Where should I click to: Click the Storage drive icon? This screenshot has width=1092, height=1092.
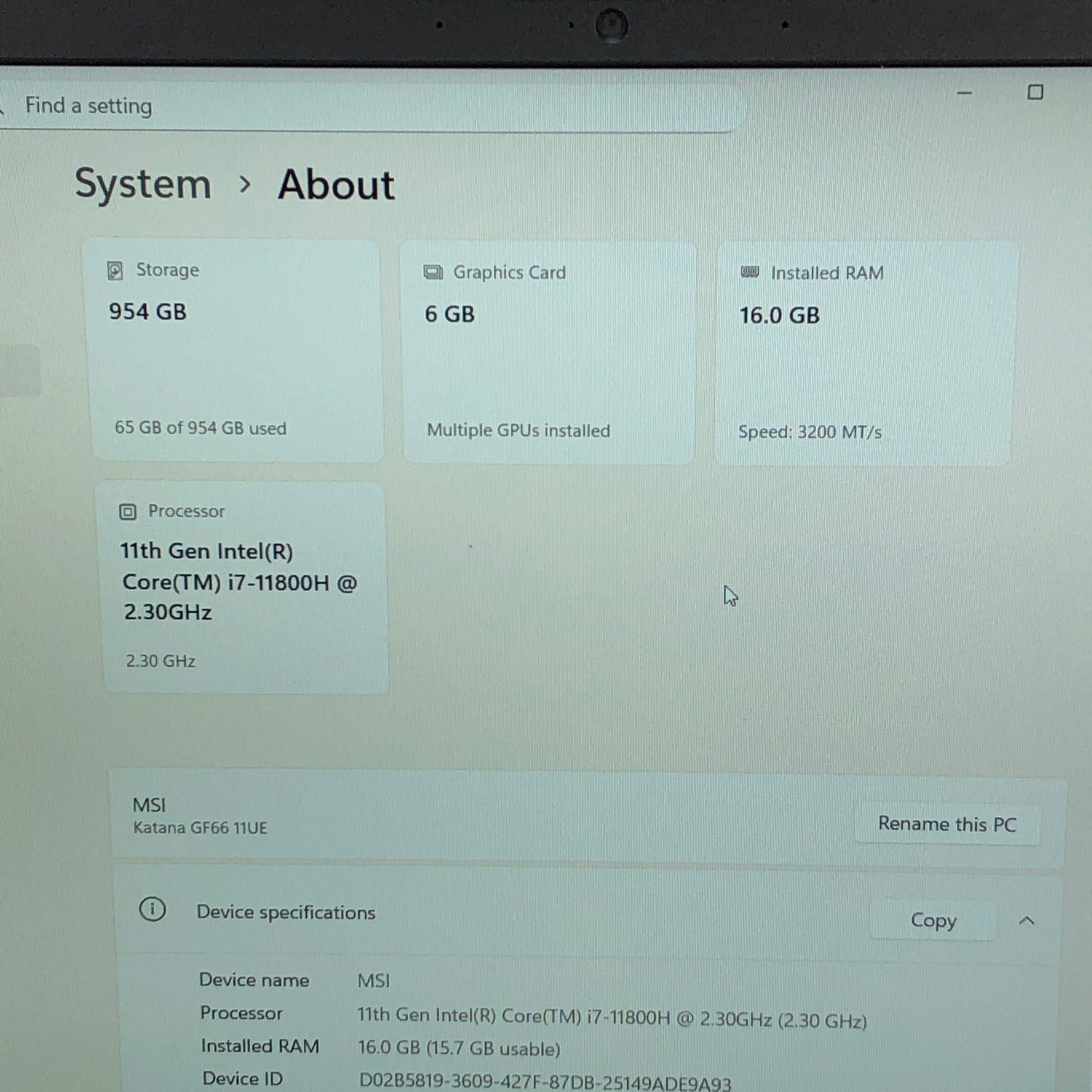click(114, 270)
